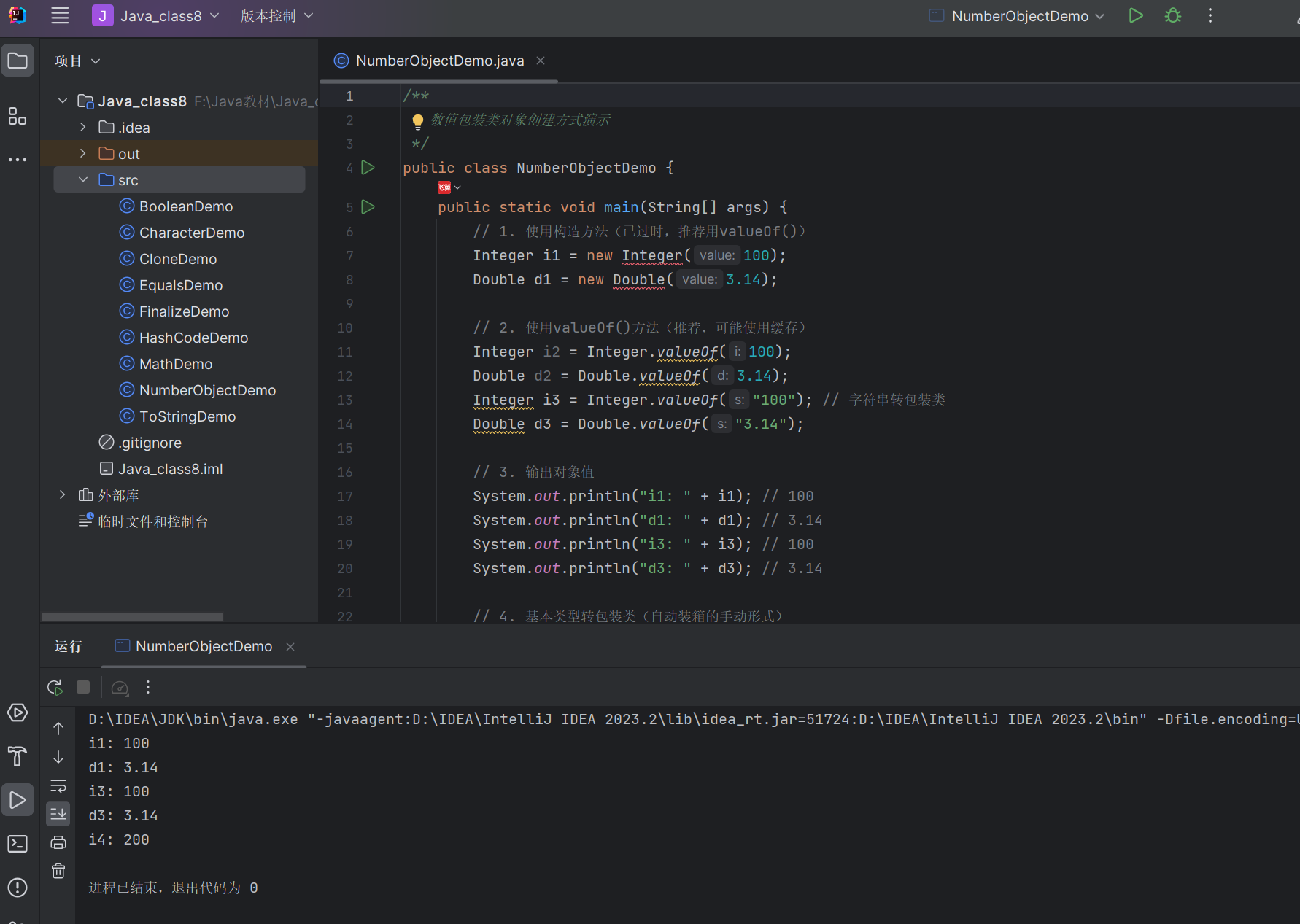Expand the out folder in project tree
The image size is (1300, 924).
(x=83, y=154)
